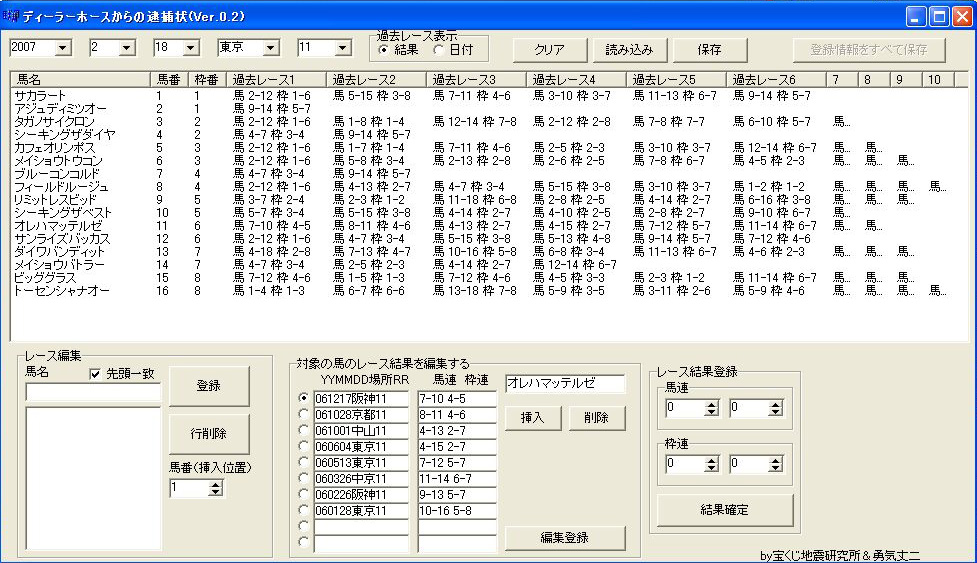Click the 保存 button
Screen dimensions: 977x563
709,49
